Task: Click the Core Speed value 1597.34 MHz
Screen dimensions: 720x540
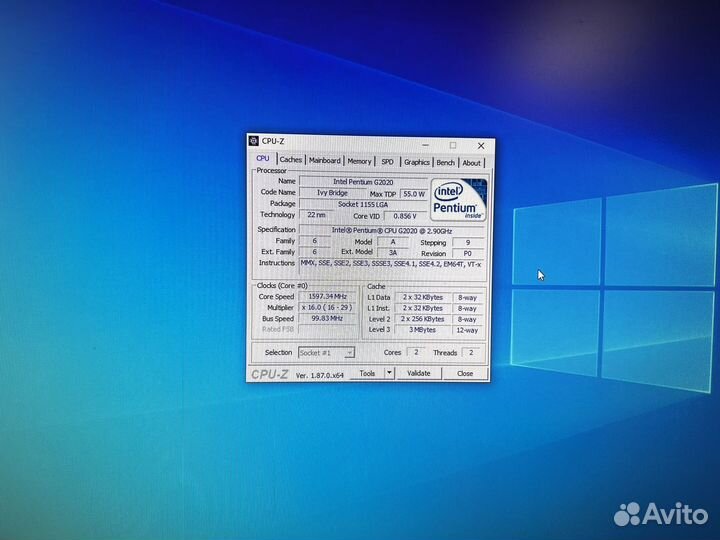Action: (327, 297)
